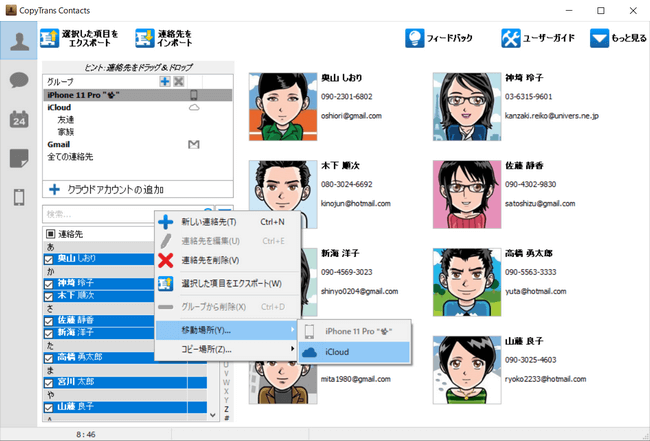Jump to letter Z in alphabet index
This screenshot has width=650, height=441.
pyautogui.click(x=226, y=409)
